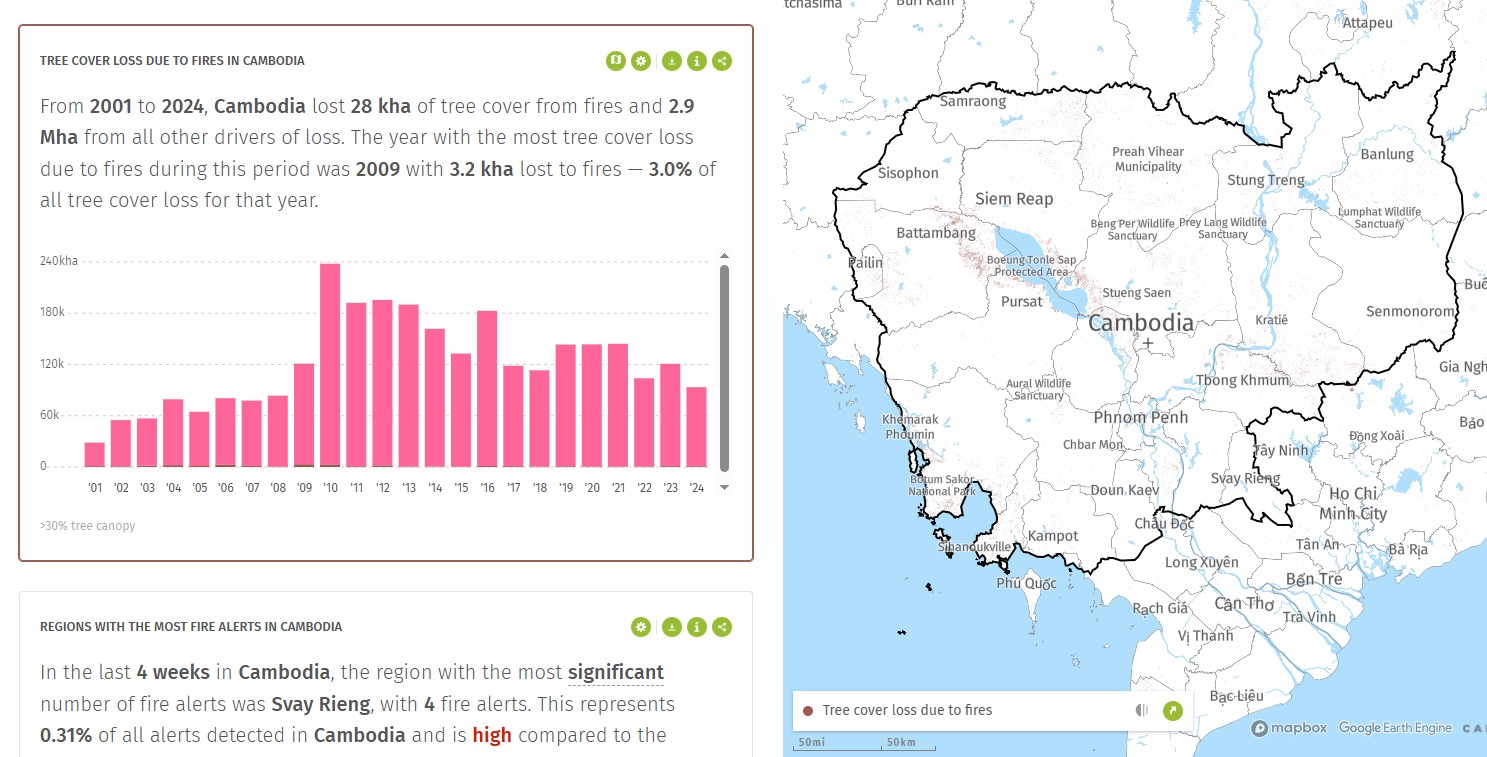
Task: Download the tree cover loss due to fires data
Action: tap(672, 61)
